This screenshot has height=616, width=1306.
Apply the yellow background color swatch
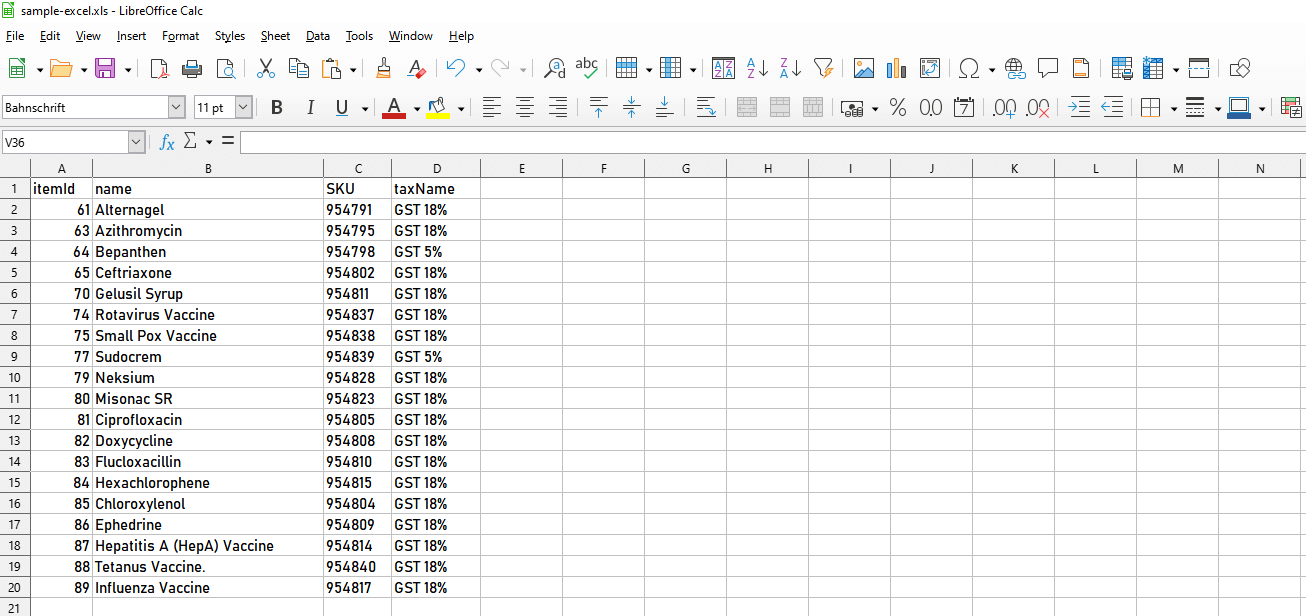(437, 107)
